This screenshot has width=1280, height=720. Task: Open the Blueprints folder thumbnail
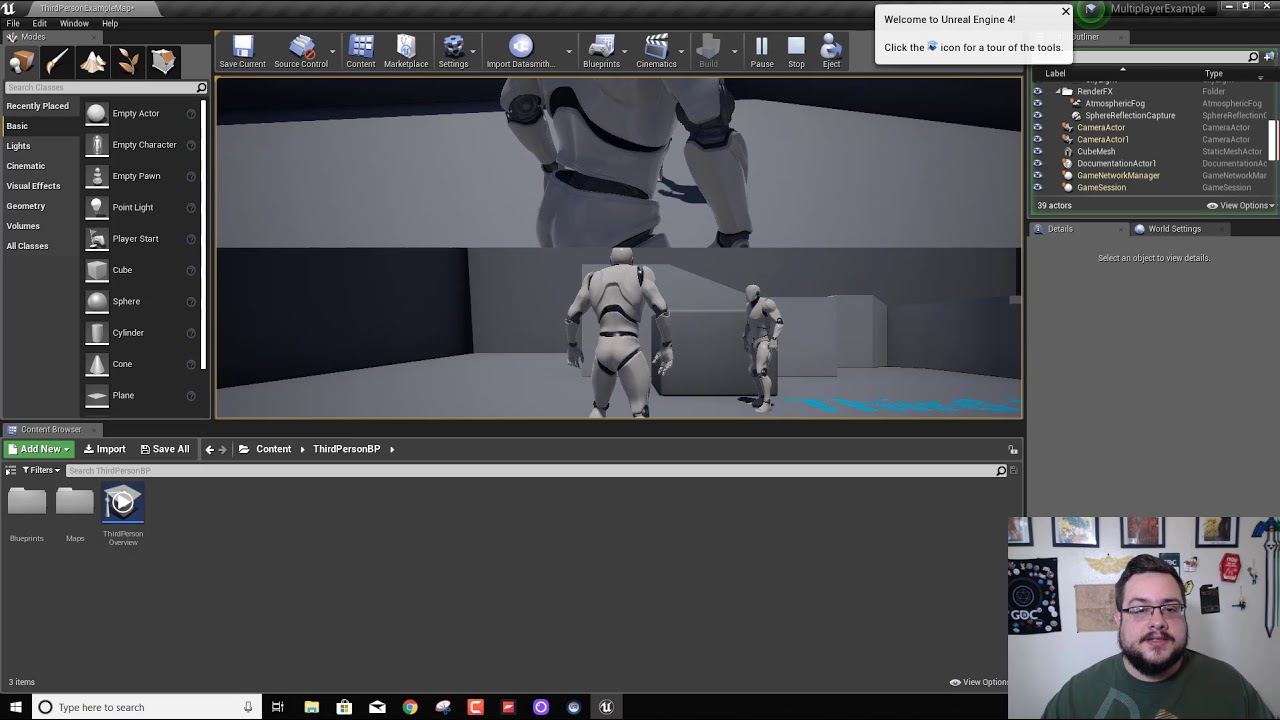pyautogui.click(x=27, y=503)
